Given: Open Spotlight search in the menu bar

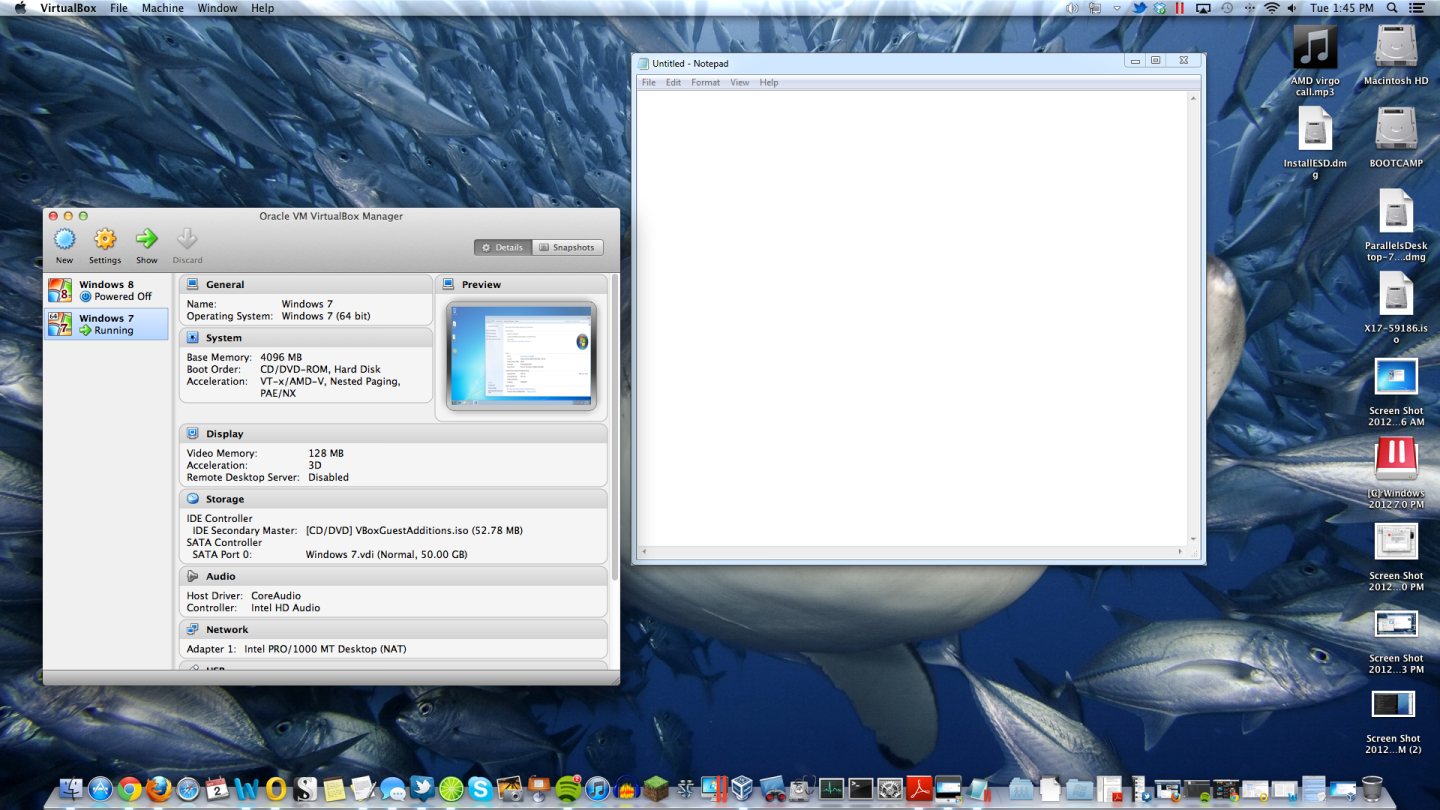Looking at the screenshot, I should pyautogui.click(x=1391, y=7).
